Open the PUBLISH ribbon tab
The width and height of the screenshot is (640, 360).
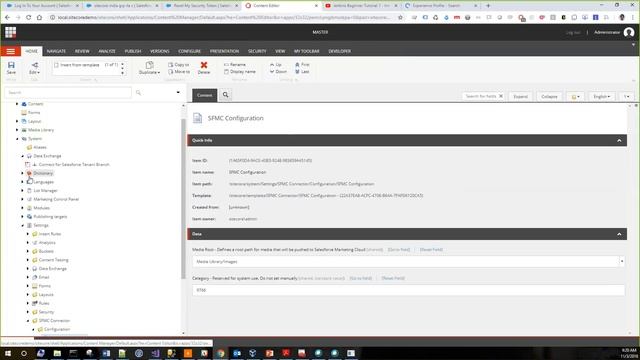133,51
